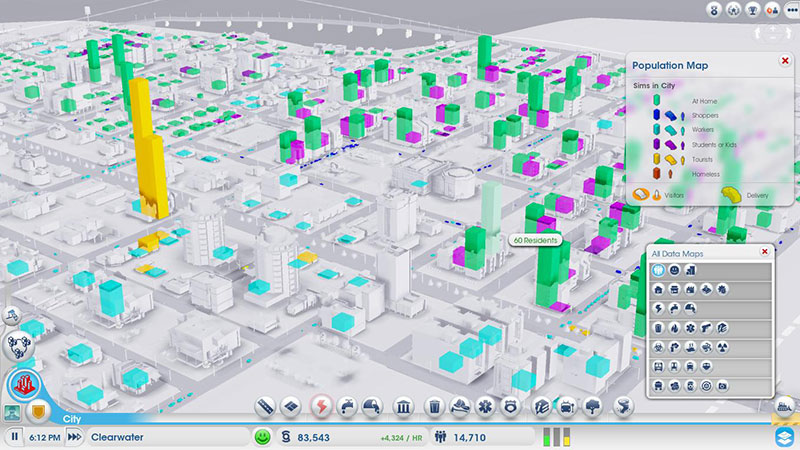This screenshot has height=450, width=800.
Task: Open the trophy leaderboard icon
Action: (753, 10)
